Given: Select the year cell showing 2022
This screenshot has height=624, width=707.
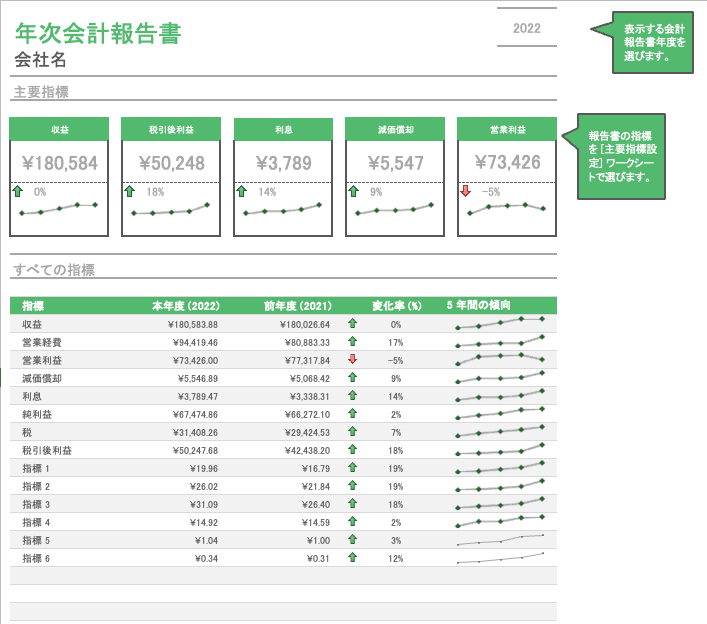Looking at the screenshot, I should pos(527,28).
